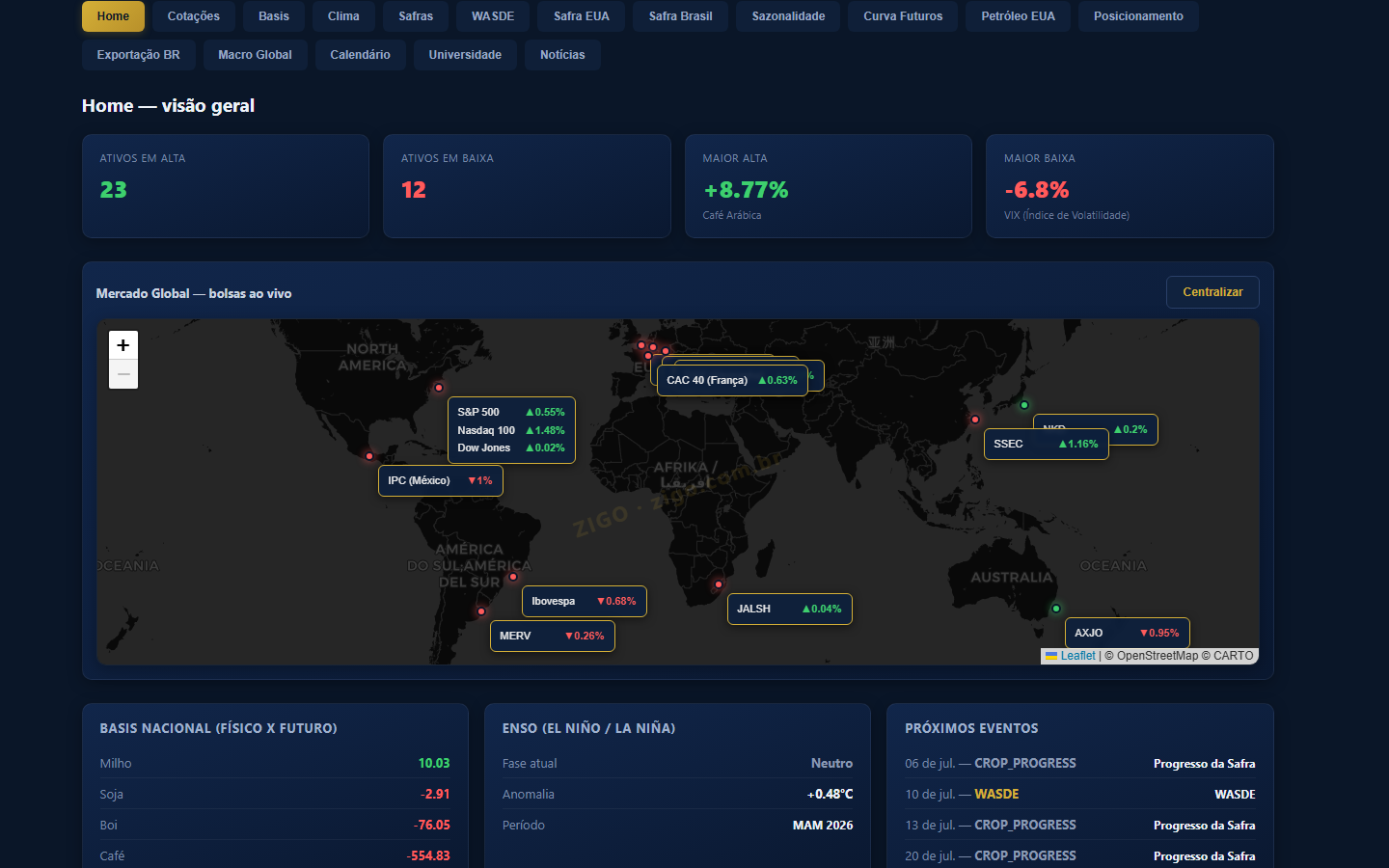The width and height of the screenshot is (1389, 868).
Task: Click the 06 de jul. CROP_PROGRESS event
Action: point(1080,763)
